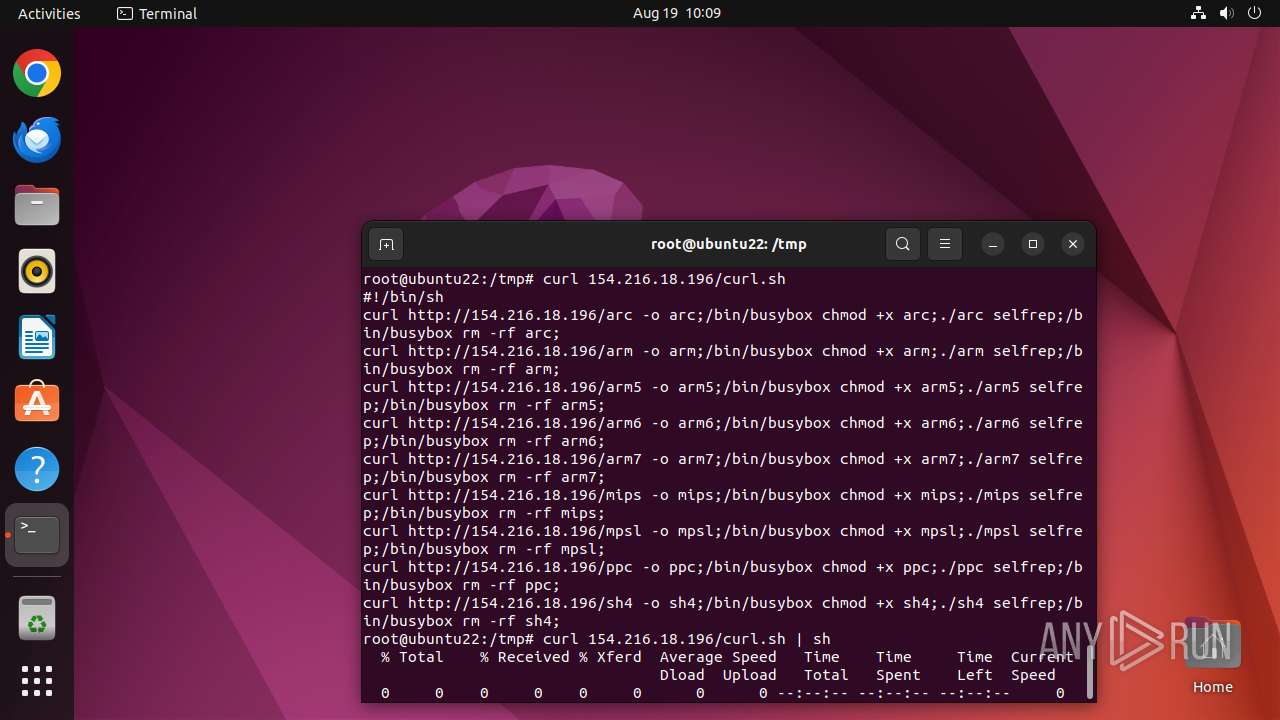Viewport: 1280px width, 720px height.
Task: Click terminal title 'root@ubuntu22: /tmp'
Action: point(729,244)
